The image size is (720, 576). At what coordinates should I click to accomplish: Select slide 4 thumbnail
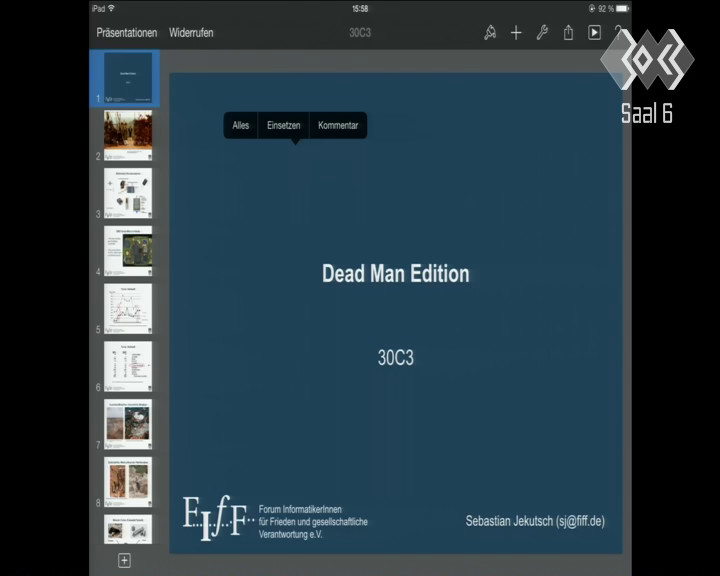click(128, 251)
